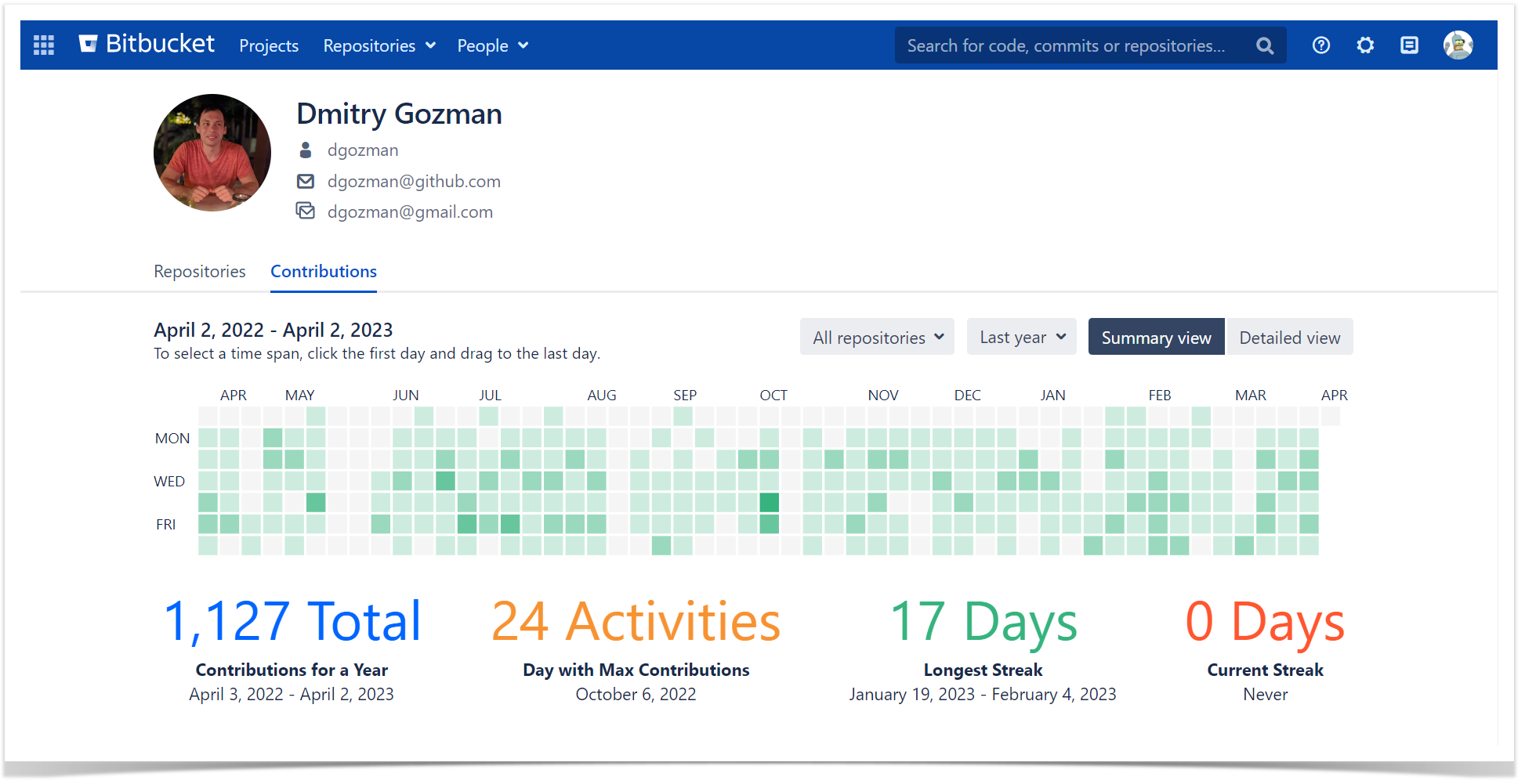The height and width of the screenshot is (784, 1525).
Task: Focus the code search field
Action: click(1075, 46)
